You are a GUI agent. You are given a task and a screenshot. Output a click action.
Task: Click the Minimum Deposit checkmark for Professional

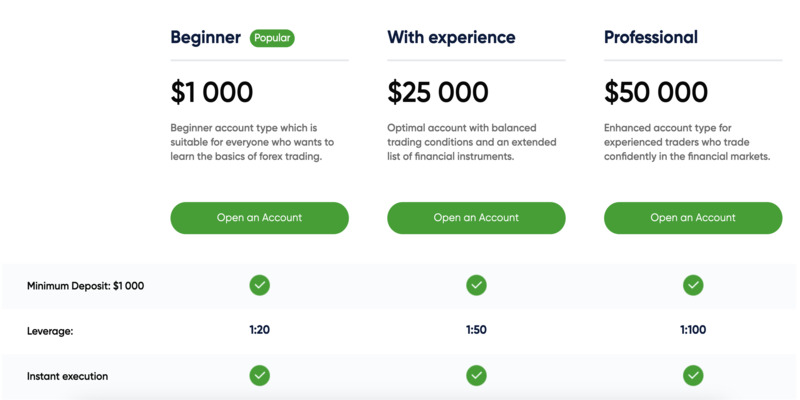click(693, 285)
